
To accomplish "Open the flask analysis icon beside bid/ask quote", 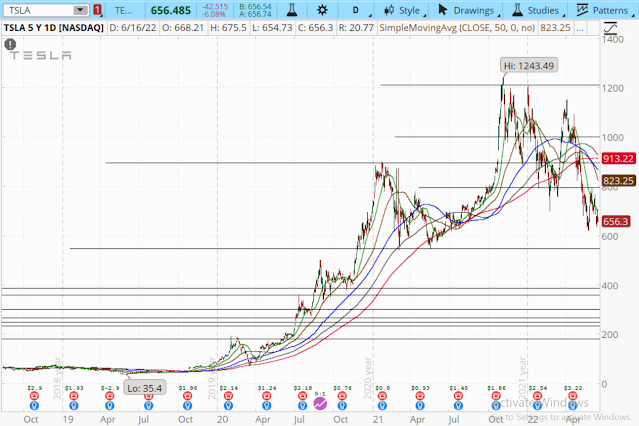I will pos(291,10).
